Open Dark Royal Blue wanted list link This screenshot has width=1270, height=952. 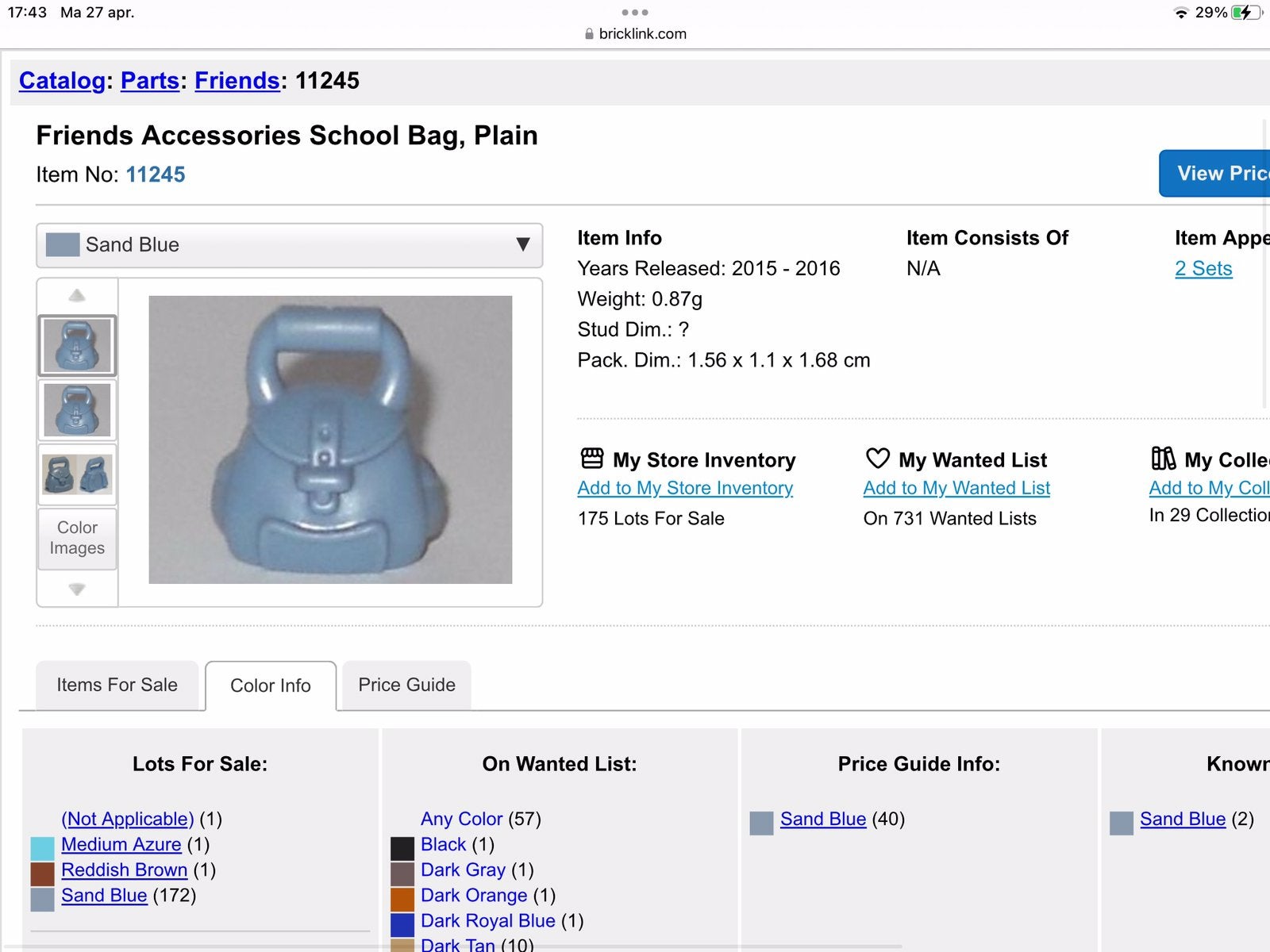click(488, 920)
